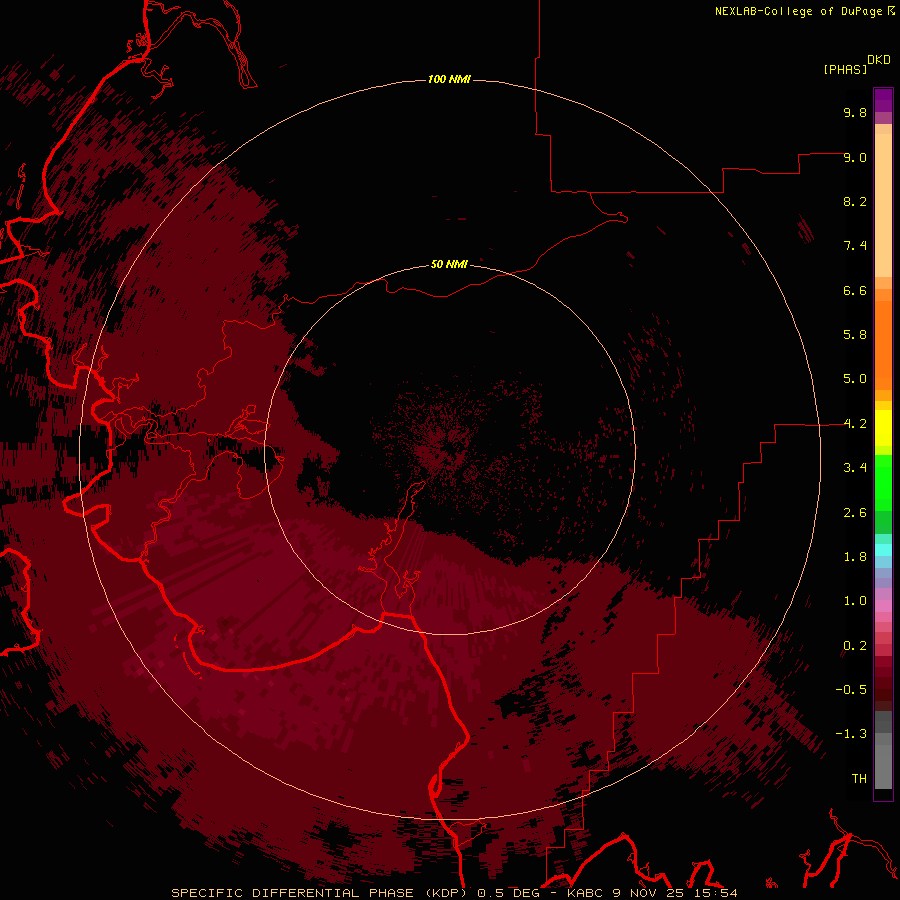The height and width of the screenshot is (900, 900).
Task: Select the 9.8 value on the scale
Action: (x=855, y=112)
